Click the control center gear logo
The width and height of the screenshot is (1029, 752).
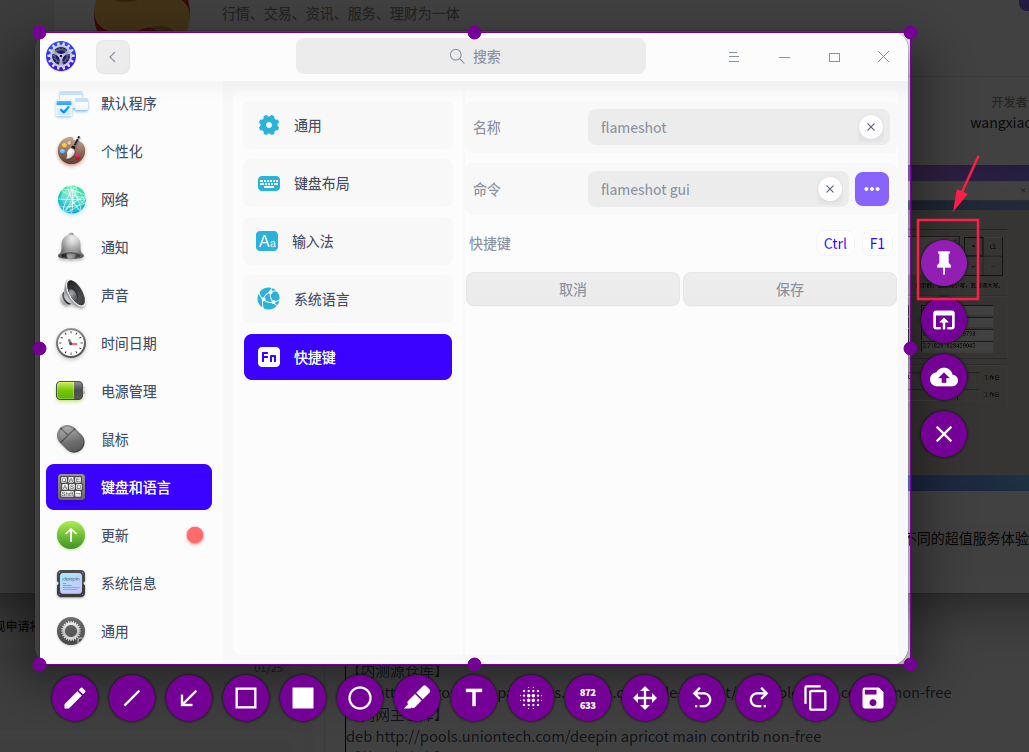point(61,56)
